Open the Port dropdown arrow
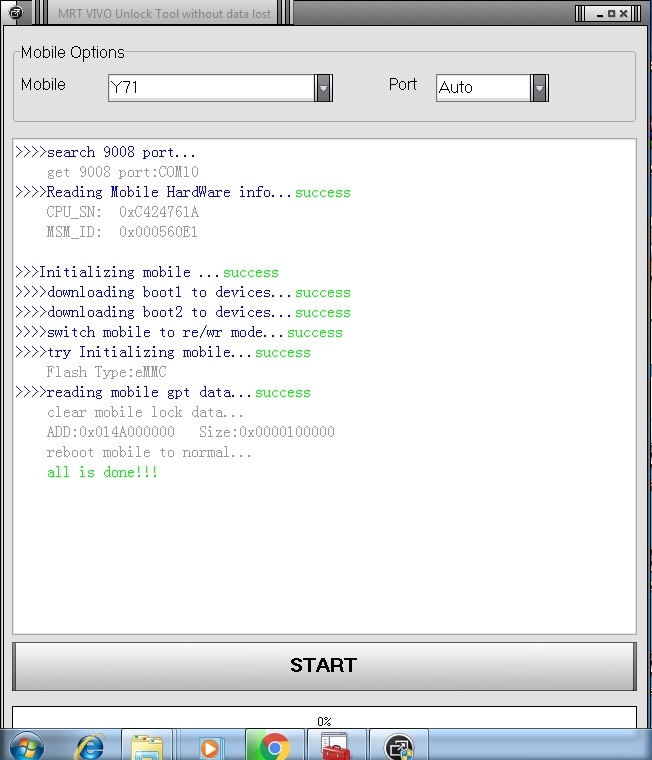The height and width of the screenshot is (760, 652). click(539, 88)
